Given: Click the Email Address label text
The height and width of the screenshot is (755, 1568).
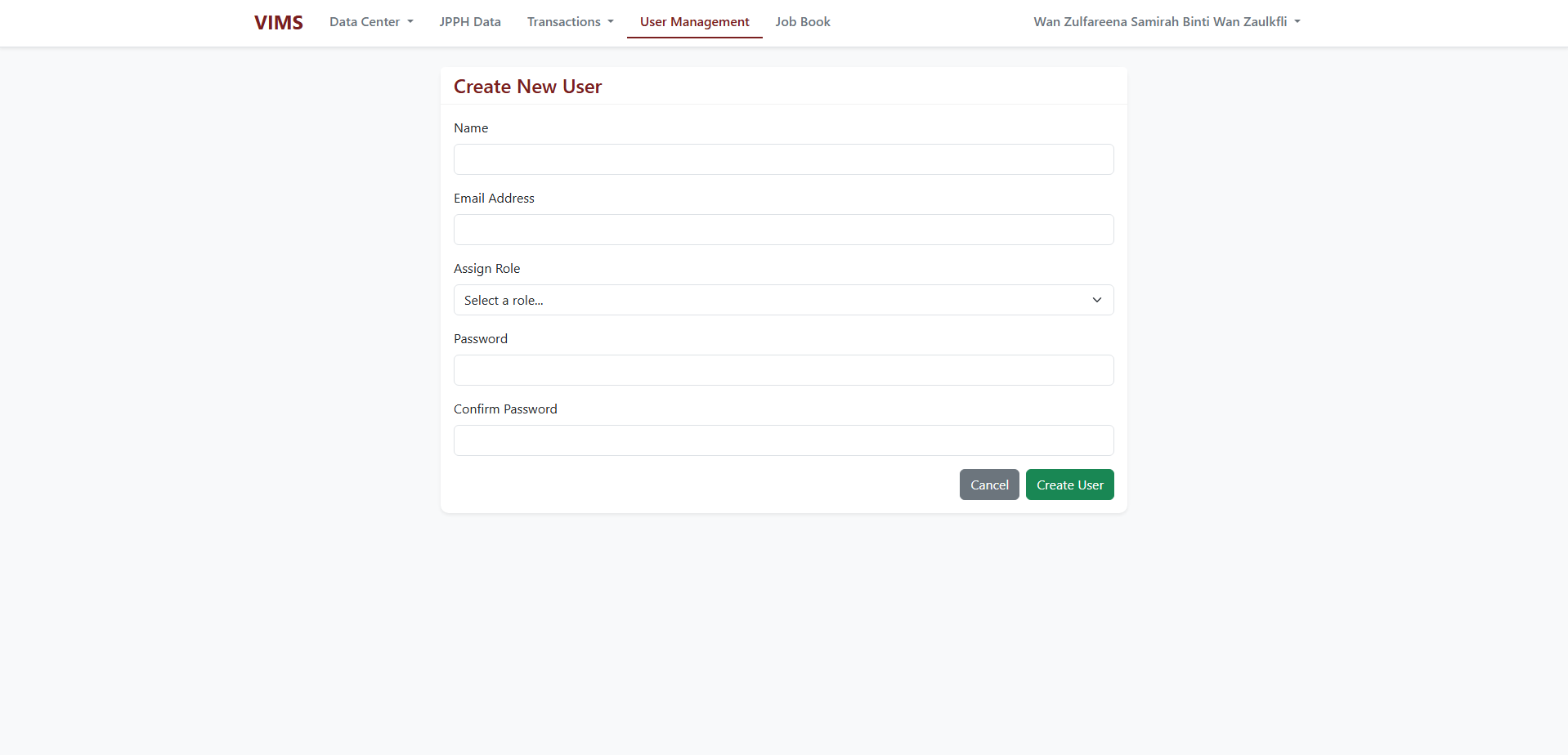Looking at the screenshot, I should pos(494,199).
